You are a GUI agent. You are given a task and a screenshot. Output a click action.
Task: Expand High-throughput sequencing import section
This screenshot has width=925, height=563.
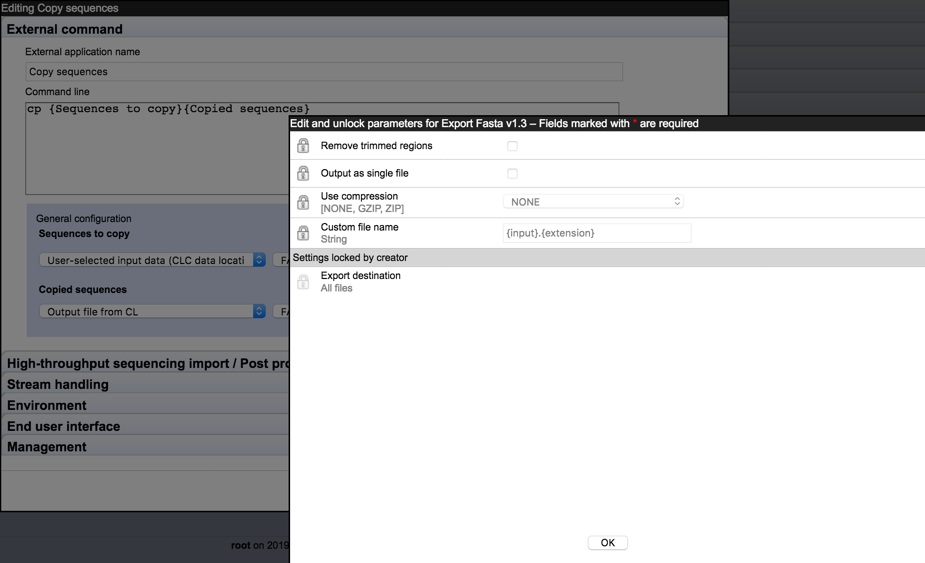146,364
